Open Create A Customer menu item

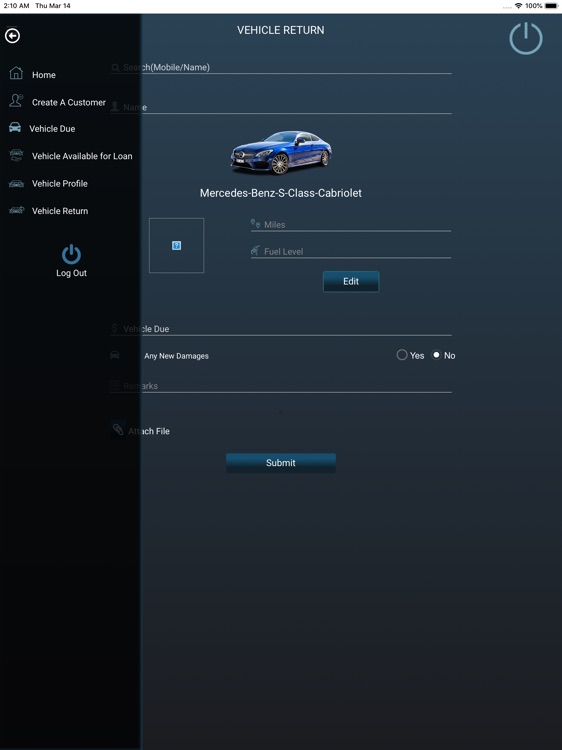click(69, 102)
